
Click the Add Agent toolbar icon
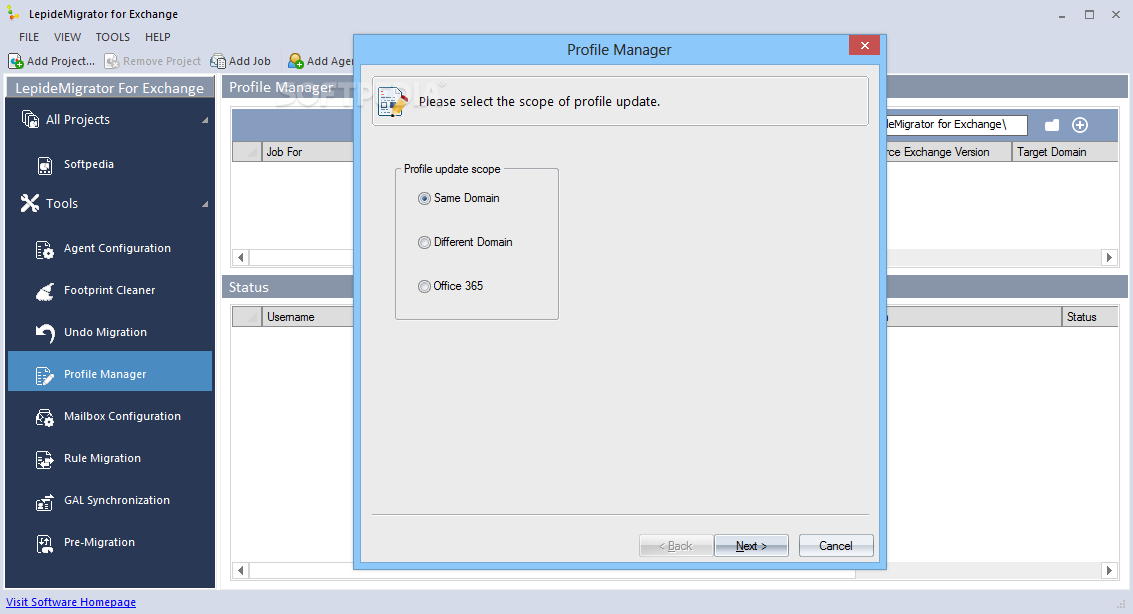point(296,61)
